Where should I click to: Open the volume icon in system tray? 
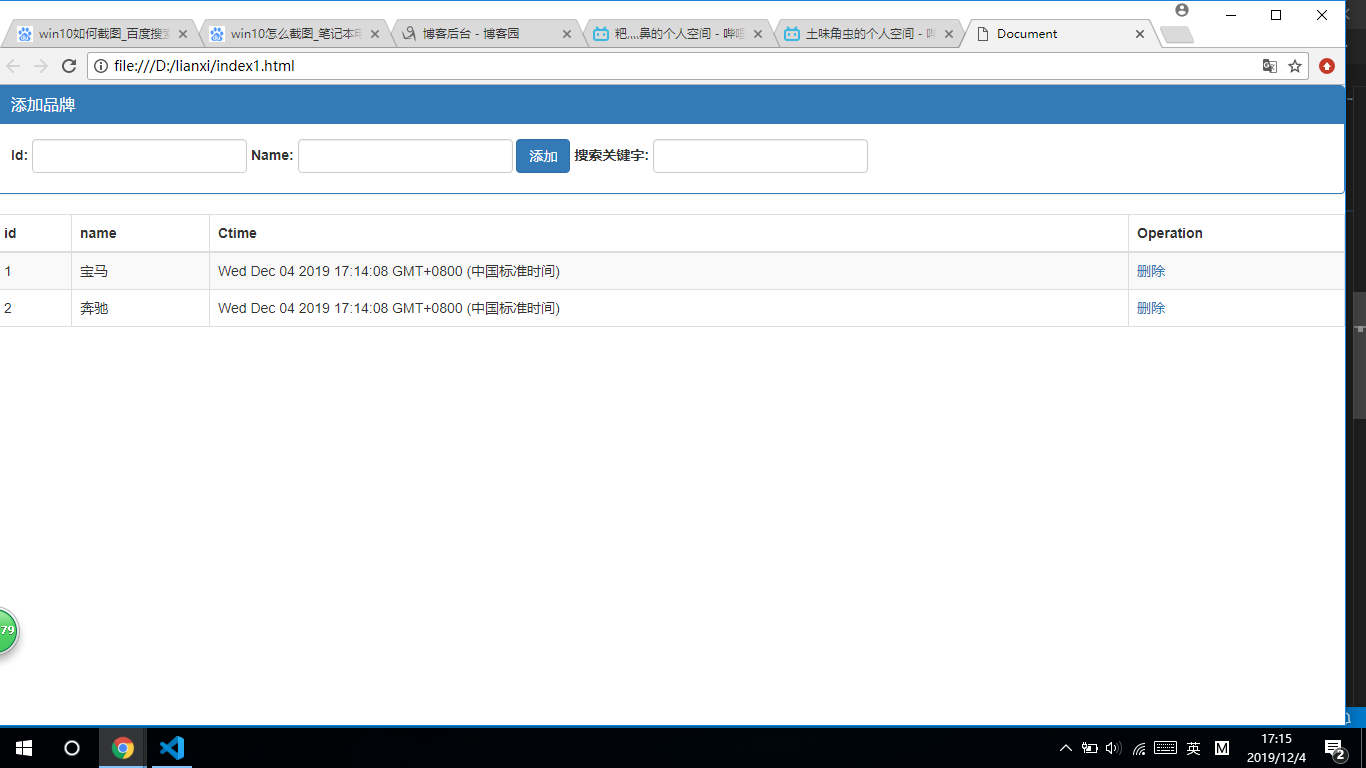1114,748
